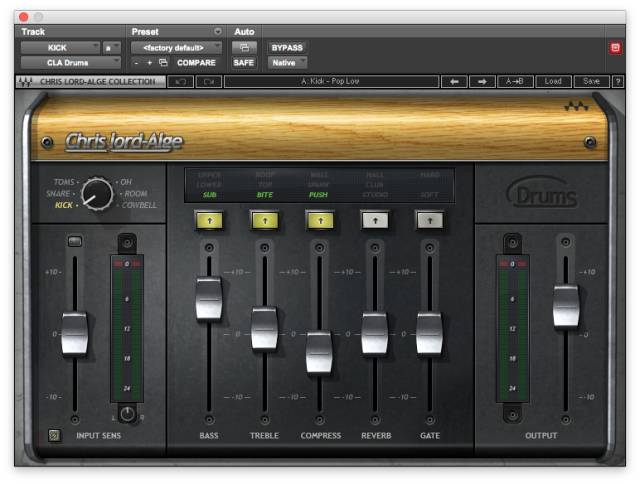Toggle the small button above Input Sens fader

tap(75, 241)
